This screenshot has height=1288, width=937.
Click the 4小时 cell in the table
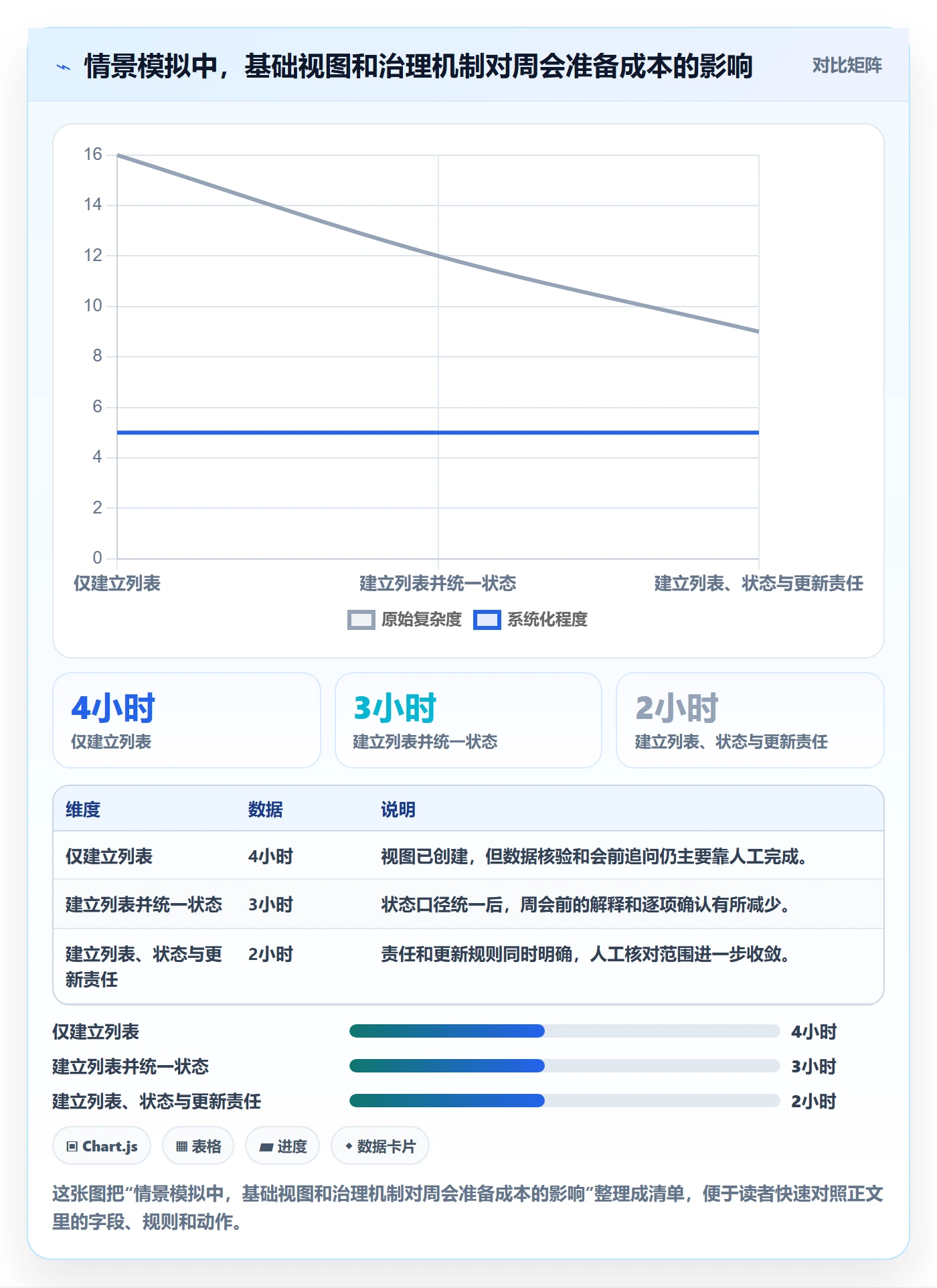[271, 856]
